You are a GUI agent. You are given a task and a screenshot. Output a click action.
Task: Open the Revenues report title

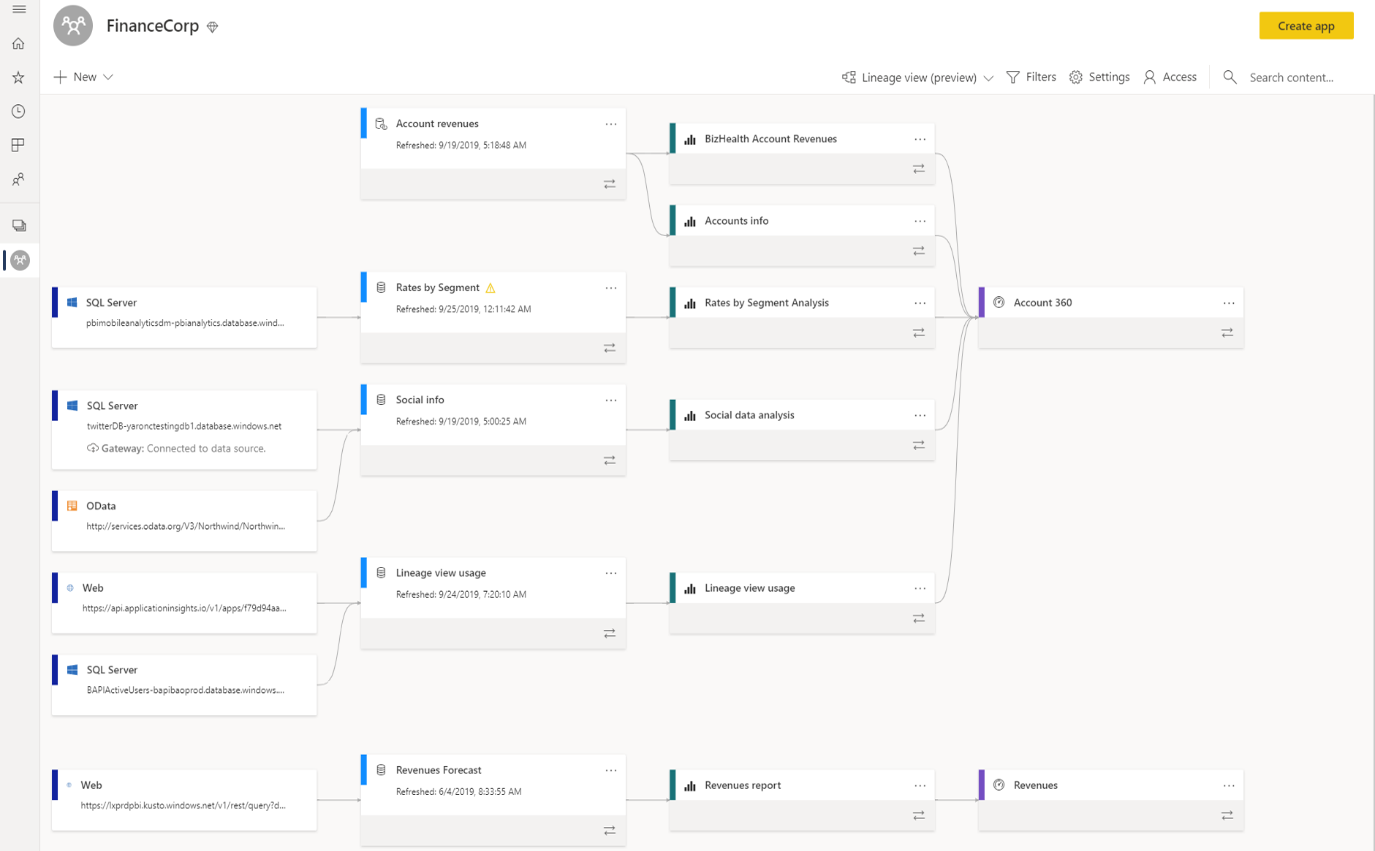(x=742, y=785)
